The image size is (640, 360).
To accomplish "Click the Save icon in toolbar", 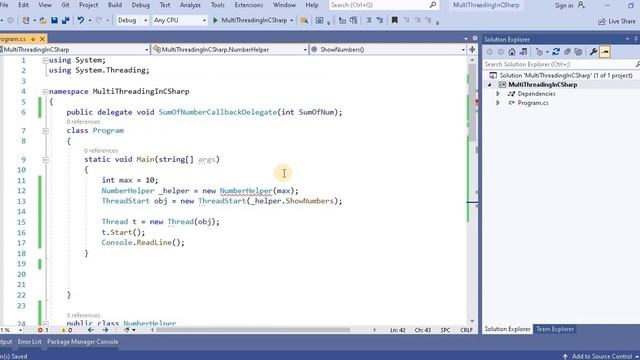I will pos(54,20).
